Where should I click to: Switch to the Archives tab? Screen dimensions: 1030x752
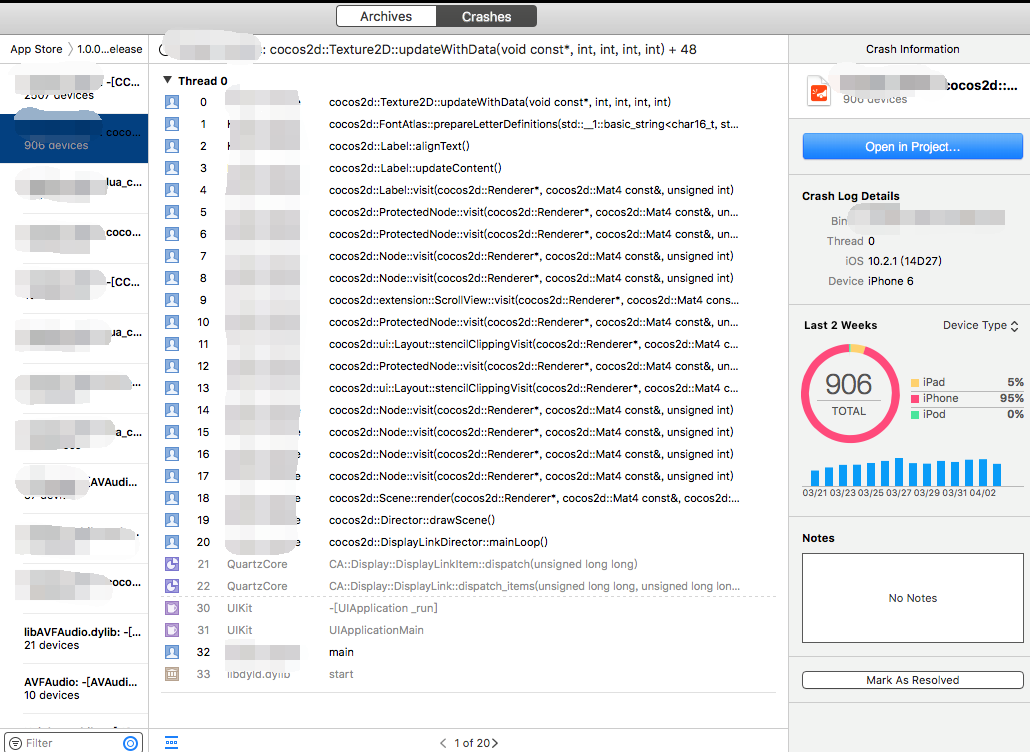[386, 16]
